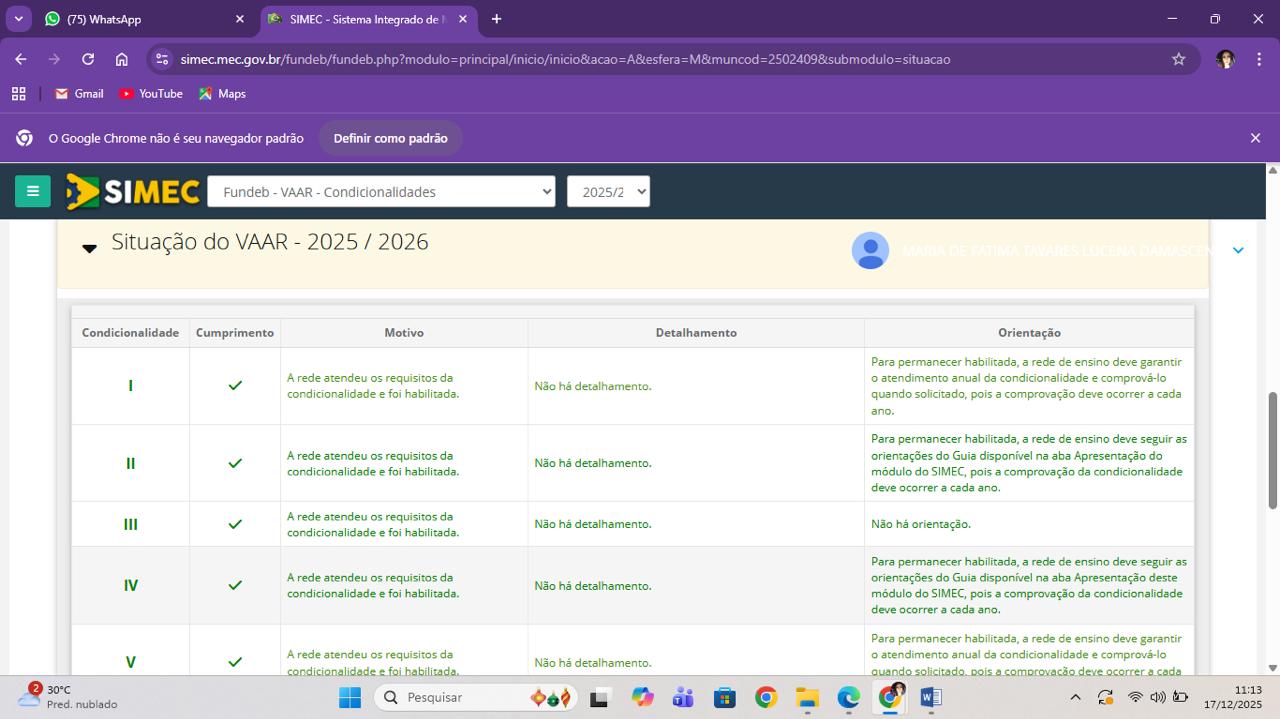Dismiss the default browser notification bar
The image size is (1280, 719).
1255,138
